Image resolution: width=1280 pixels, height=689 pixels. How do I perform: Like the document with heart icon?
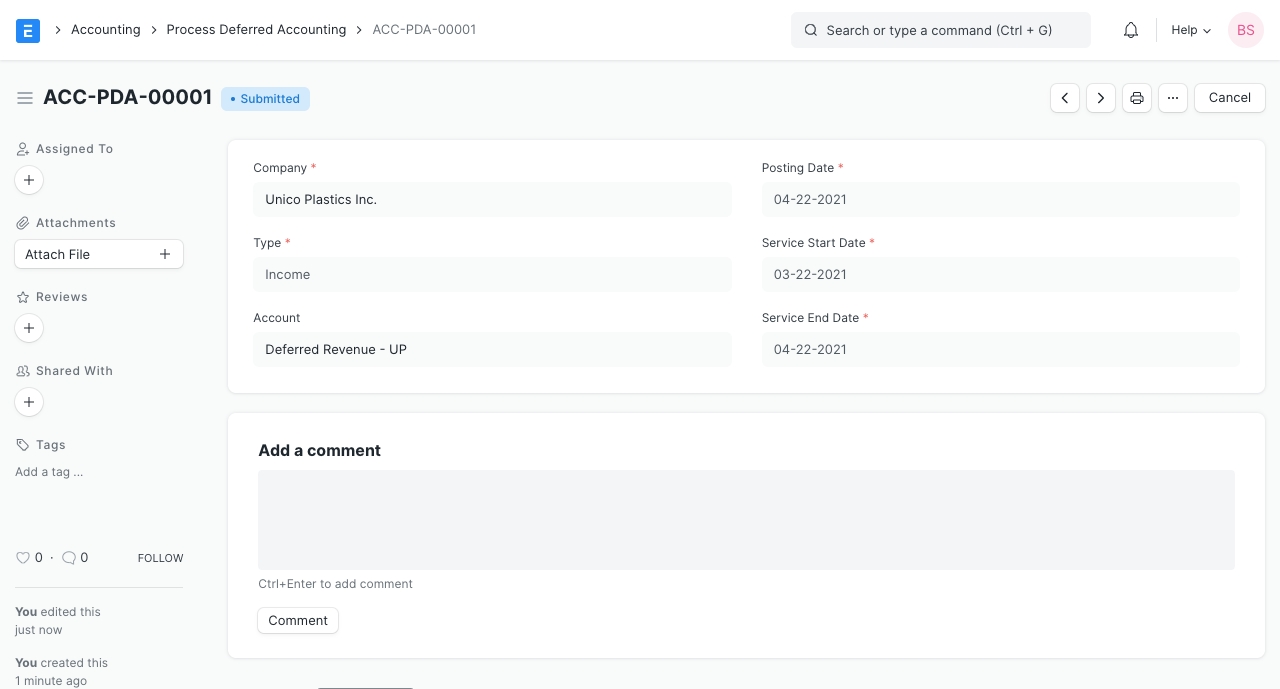[23, 558]
